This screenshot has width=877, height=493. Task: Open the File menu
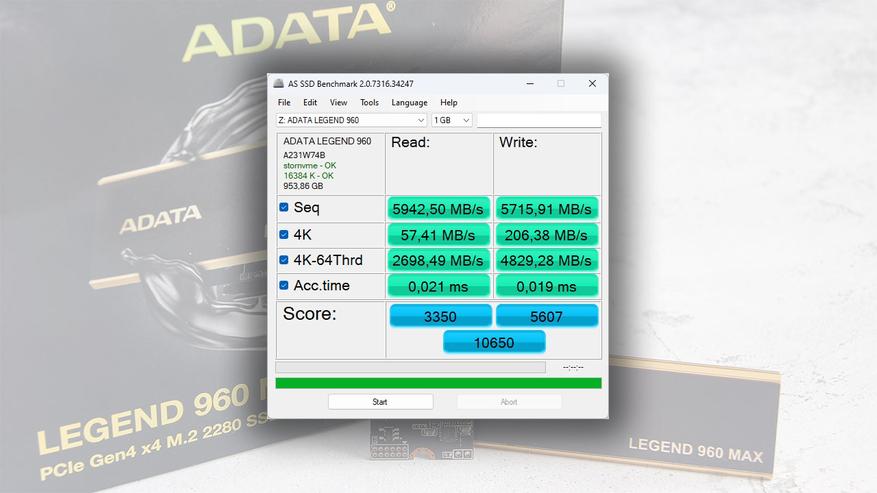pyautogui.click(x=284, y=102)
